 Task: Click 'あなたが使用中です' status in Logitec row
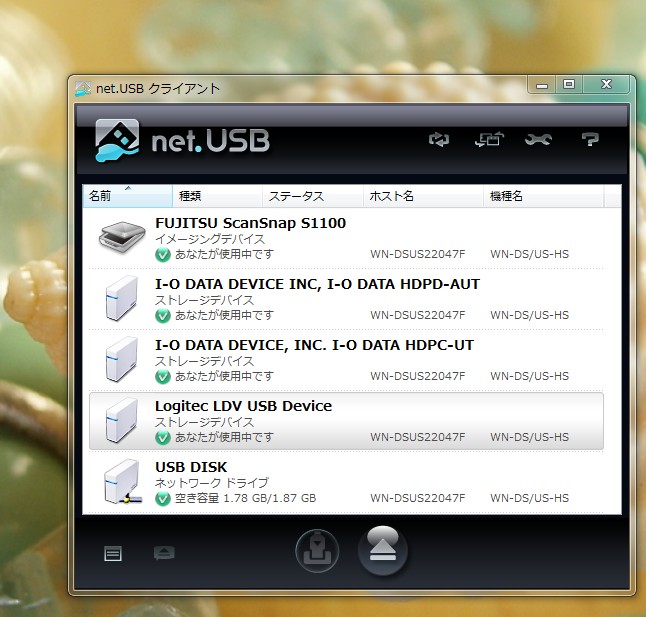(x=224, y=437)
